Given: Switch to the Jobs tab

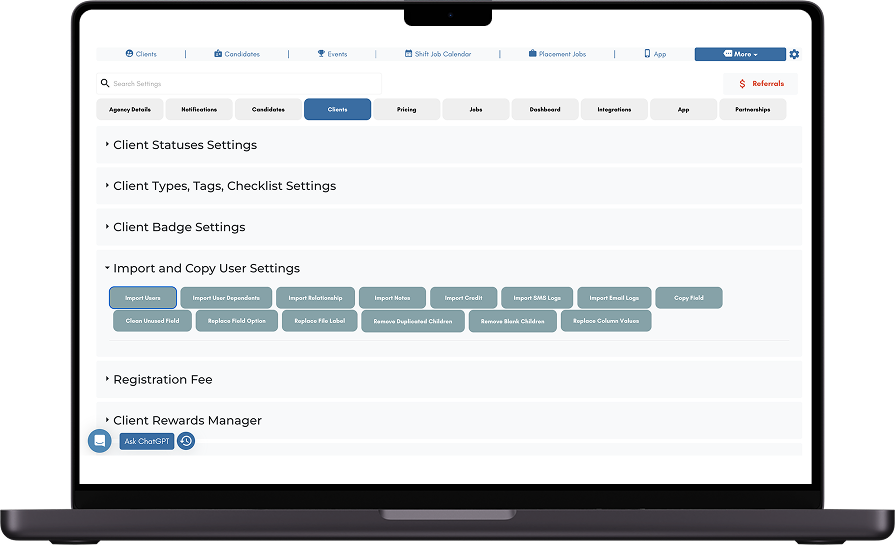Looking at the screenshot, I should (x=475, y=109).
